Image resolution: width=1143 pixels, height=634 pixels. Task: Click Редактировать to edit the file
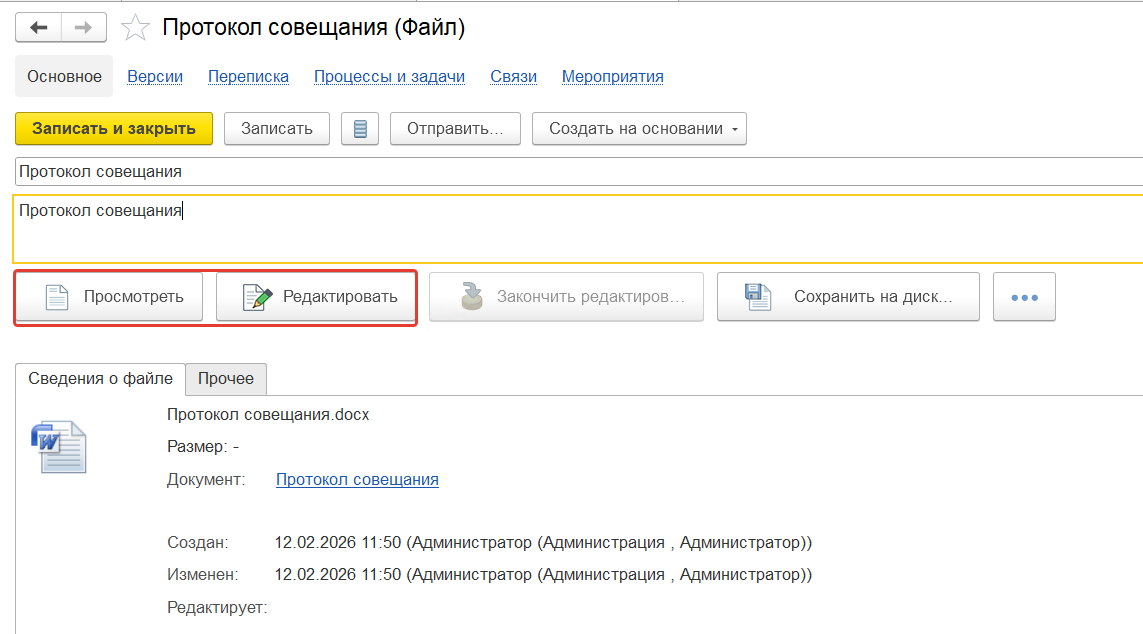pyautogui.click(x=316, y=297)
